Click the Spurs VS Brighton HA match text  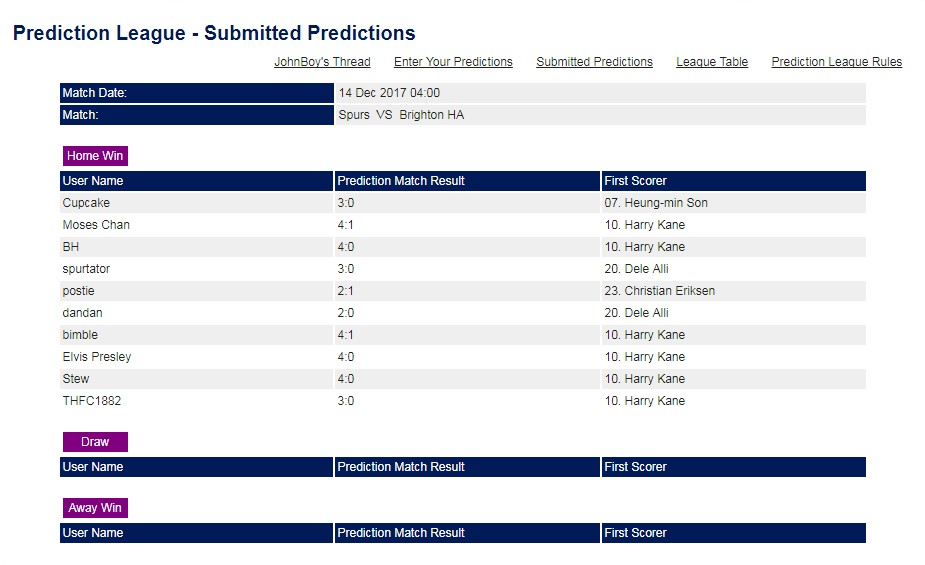coord(401,115)
